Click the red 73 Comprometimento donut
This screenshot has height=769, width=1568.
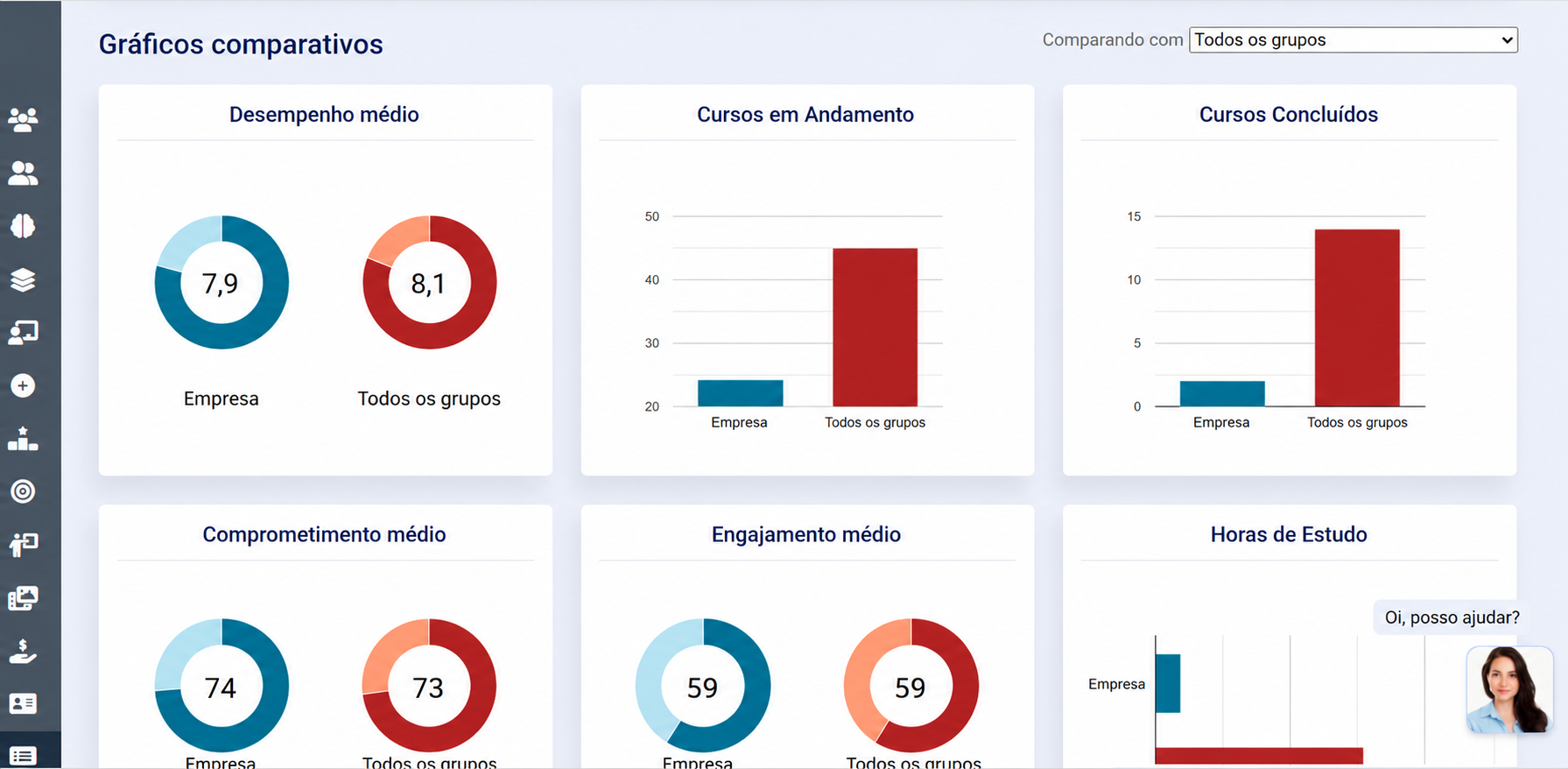click(x=430, y=685)
